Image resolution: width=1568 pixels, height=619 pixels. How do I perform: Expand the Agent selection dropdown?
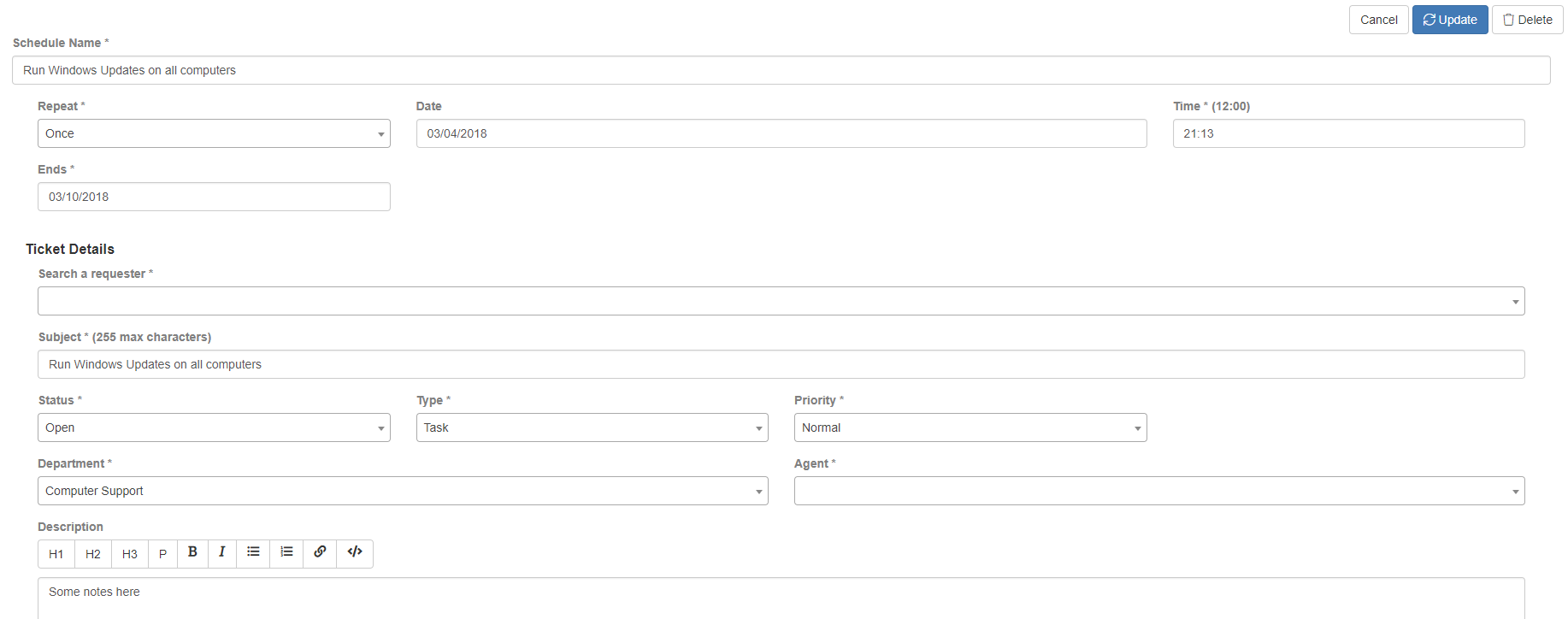pyautogui.click(x=1159, y=491)
